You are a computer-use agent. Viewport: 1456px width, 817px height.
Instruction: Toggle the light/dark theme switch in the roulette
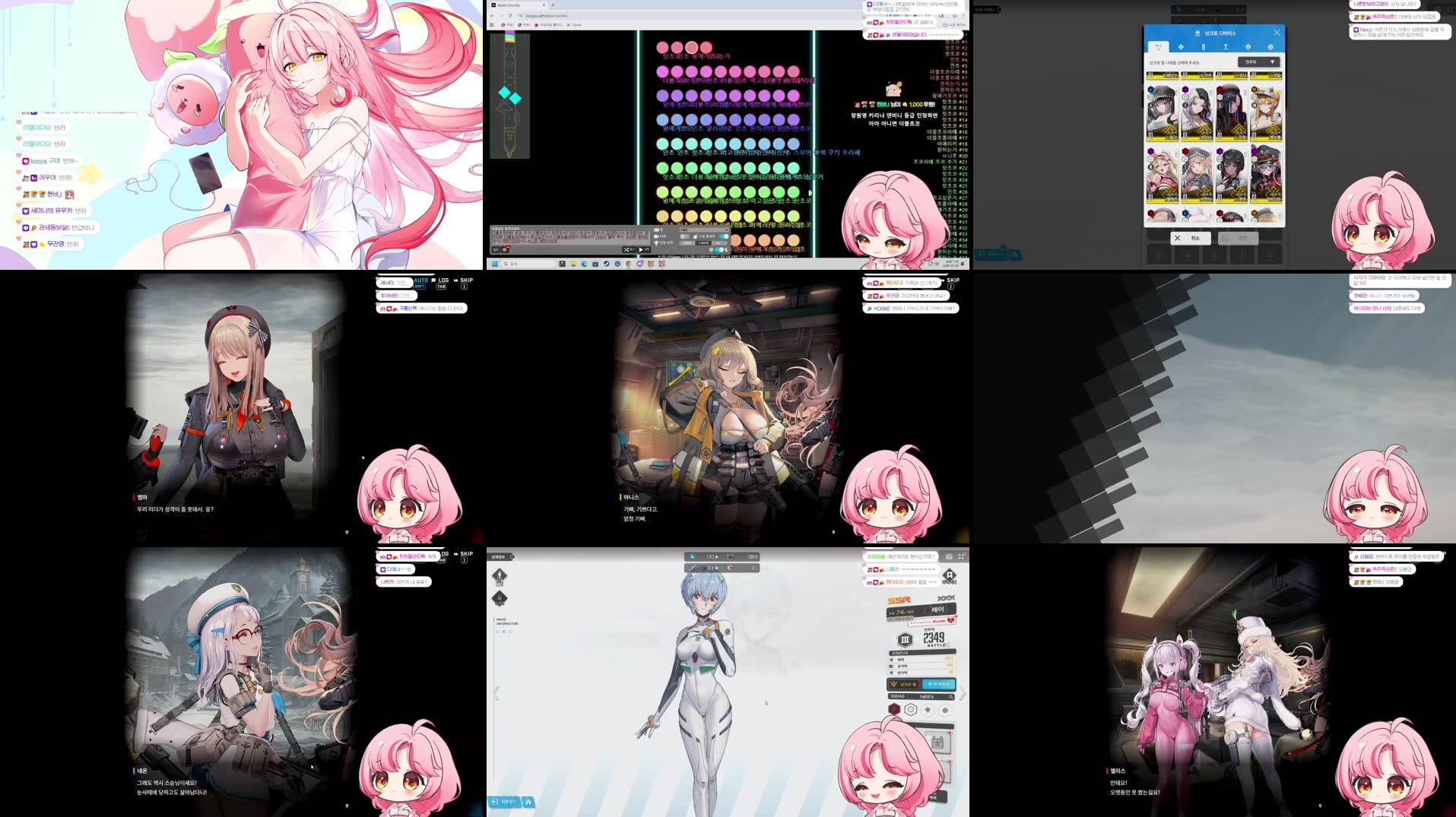click(719, 250)
